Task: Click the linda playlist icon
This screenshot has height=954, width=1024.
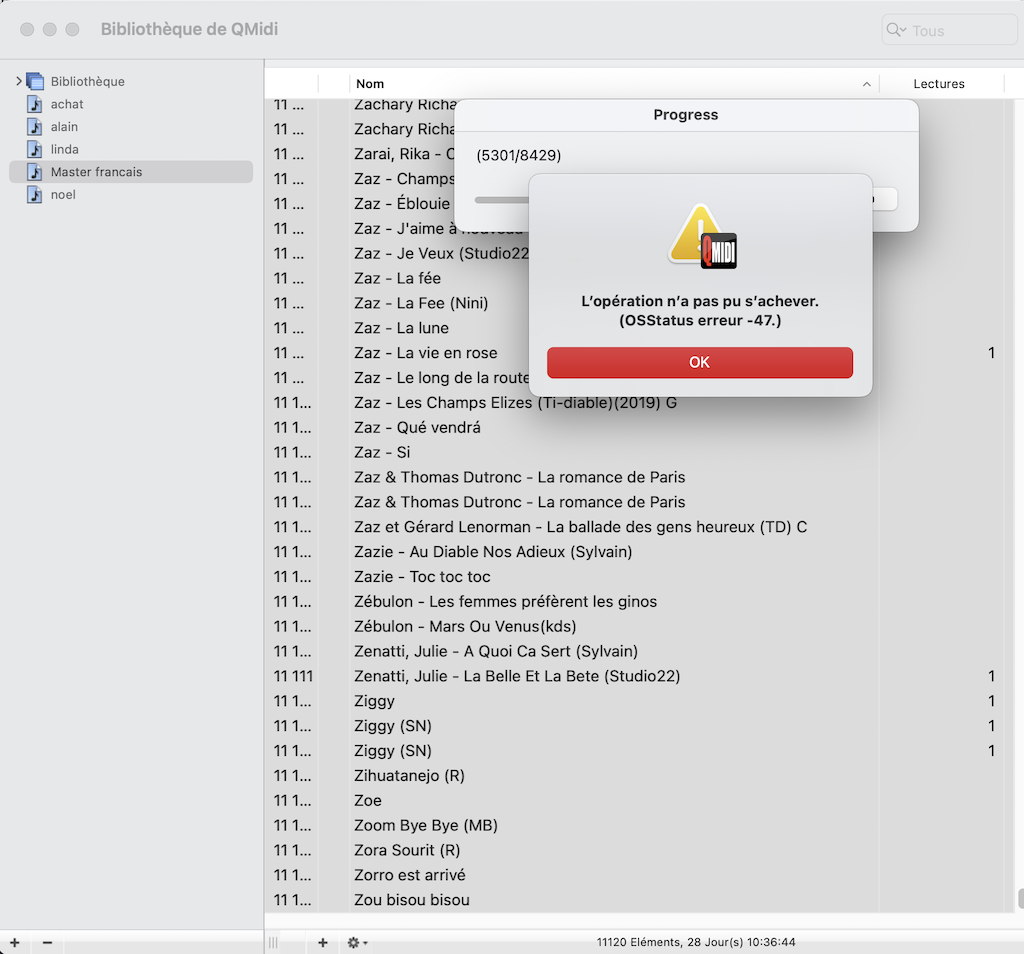Action: (35, 149)
